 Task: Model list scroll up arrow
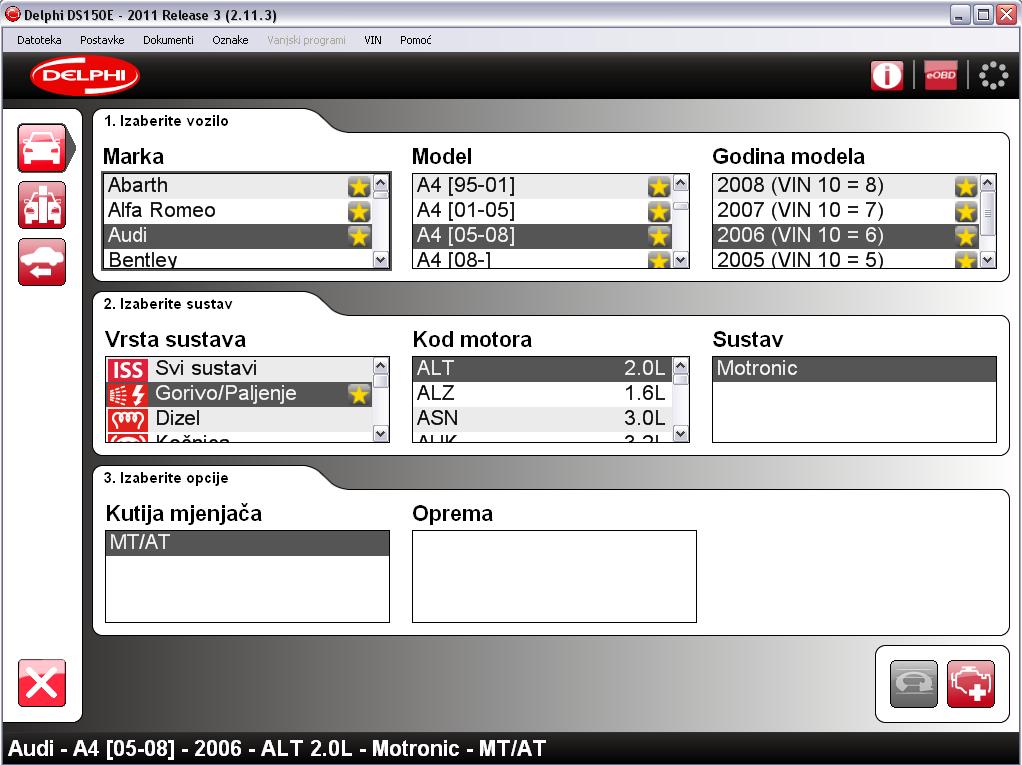[680, 183]
